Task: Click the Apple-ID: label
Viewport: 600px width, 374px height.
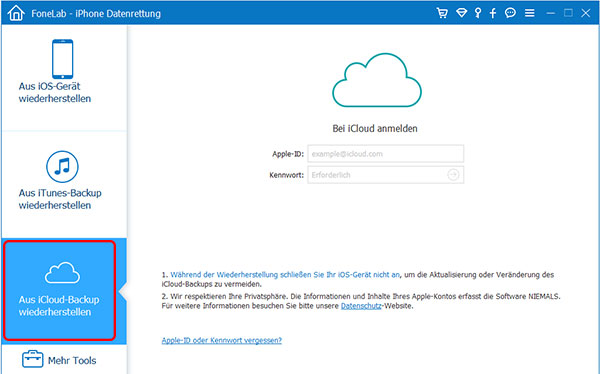Action: (288, 154)
